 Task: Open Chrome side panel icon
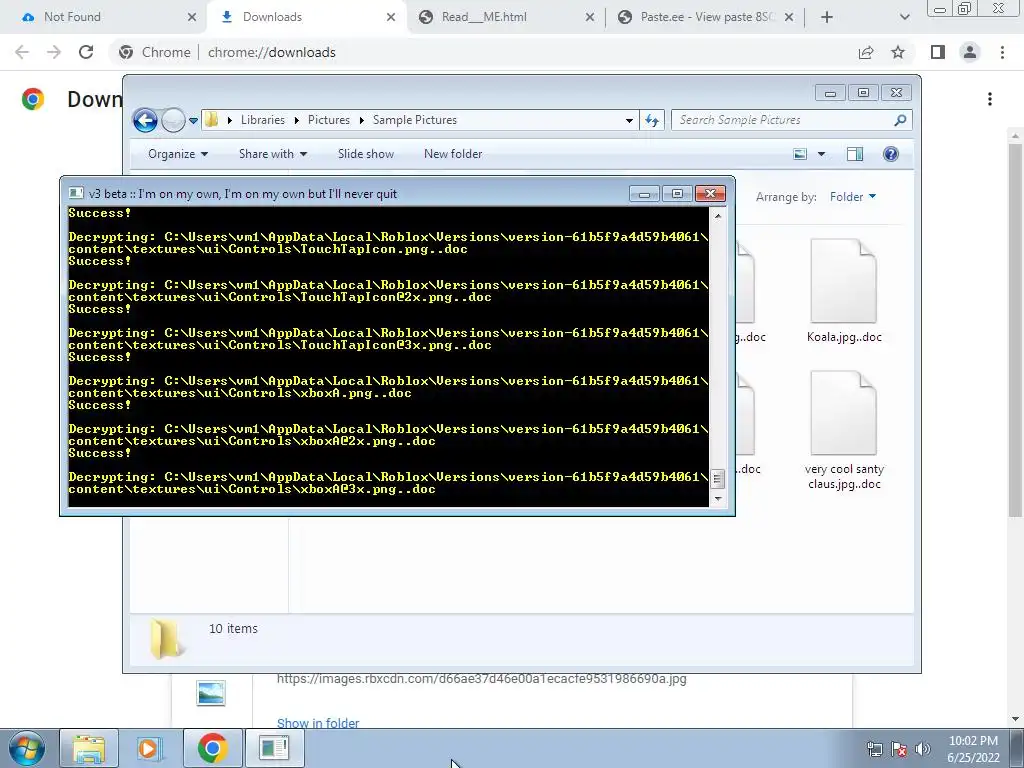click(x=938, y=52)
